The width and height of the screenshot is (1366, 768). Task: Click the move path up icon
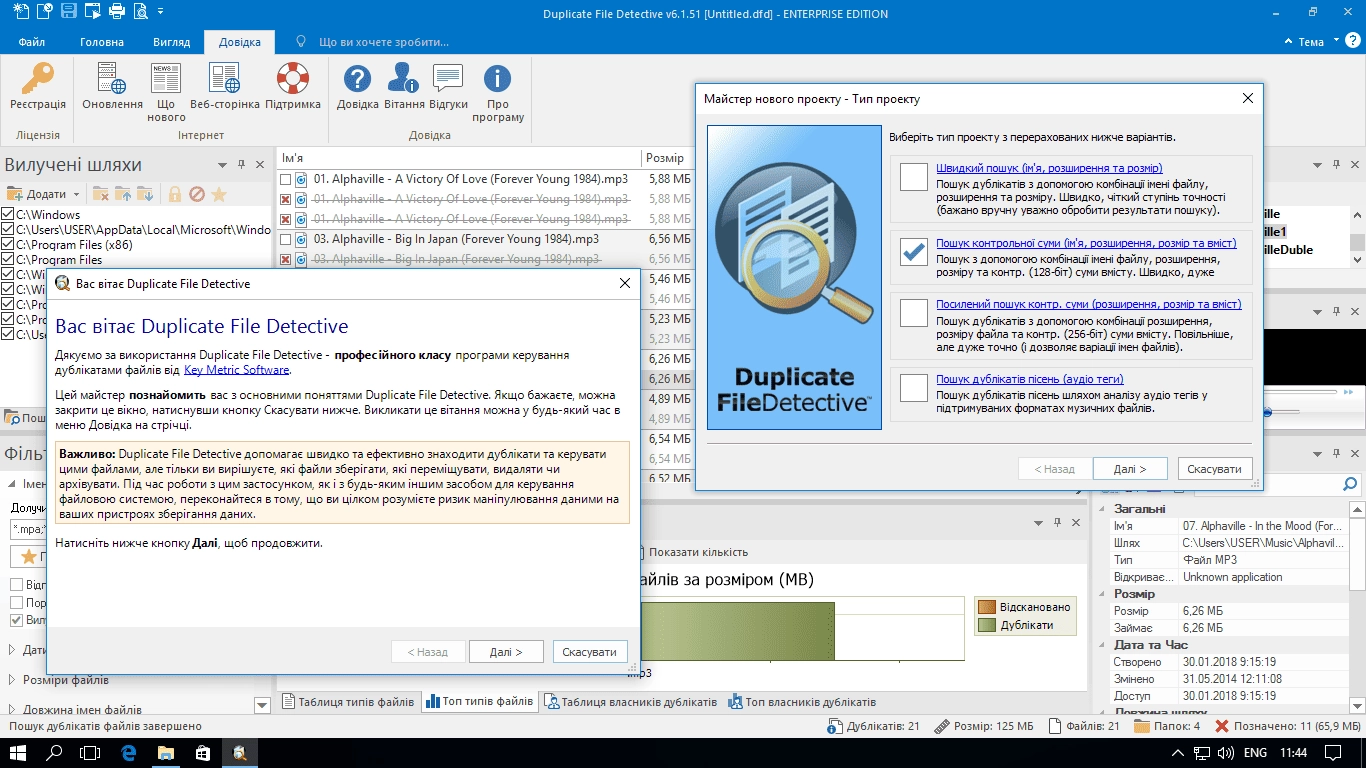click(123, 194)
